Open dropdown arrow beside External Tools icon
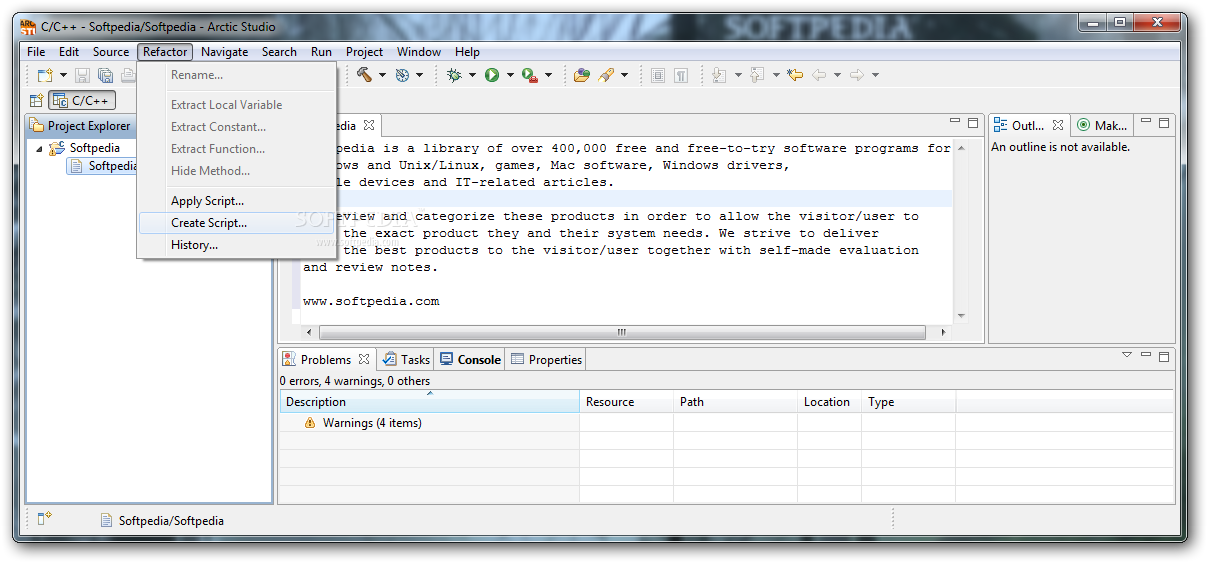This screenshot has width=1208, height=563. (x=548, y=75)
